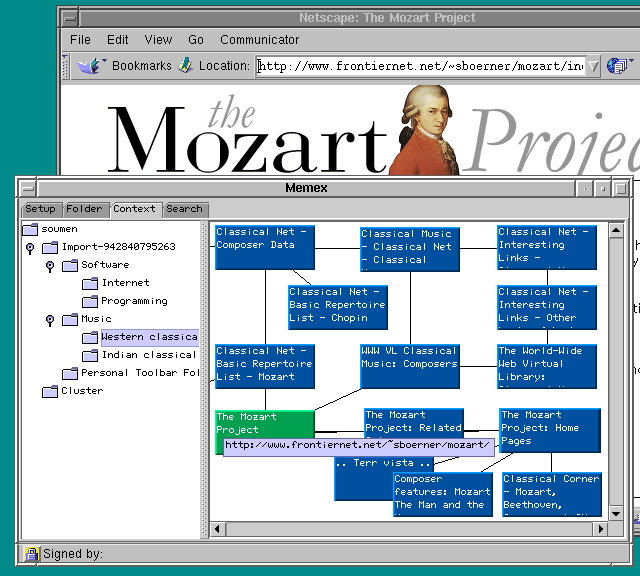The height and width of the screenshot is (576, 640).
Task: Click the green Mozart Project node
Action: pos(264,425)
